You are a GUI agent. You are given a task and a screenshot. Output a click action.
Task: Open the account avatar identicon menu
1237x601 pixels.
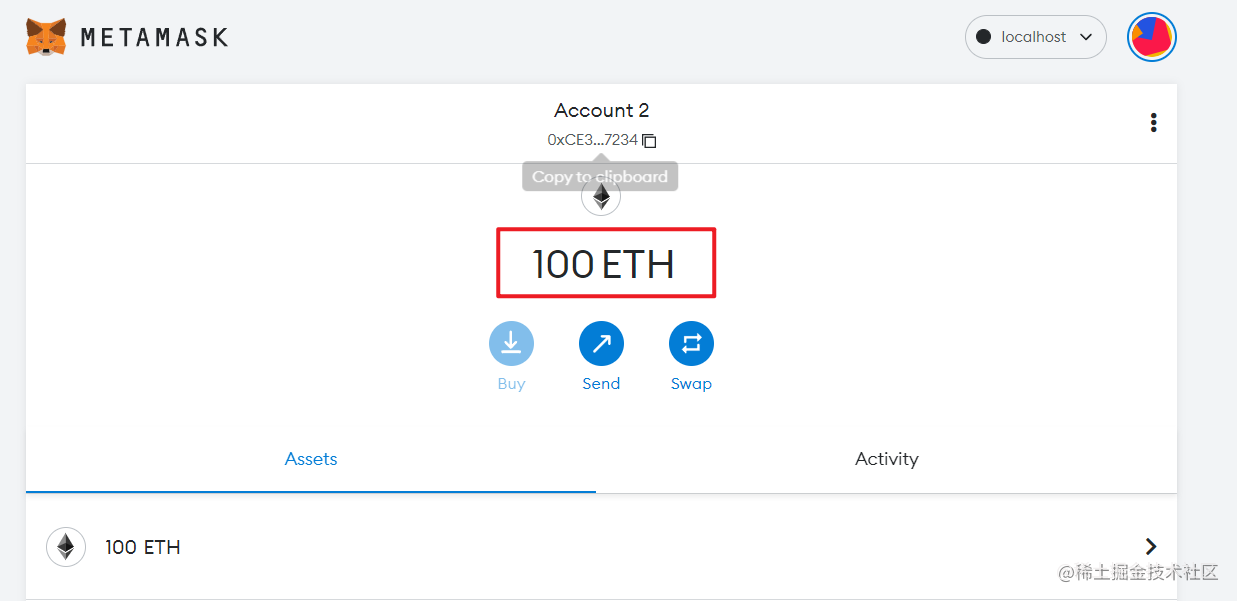pyautogui.click(x=1152, y=37)
